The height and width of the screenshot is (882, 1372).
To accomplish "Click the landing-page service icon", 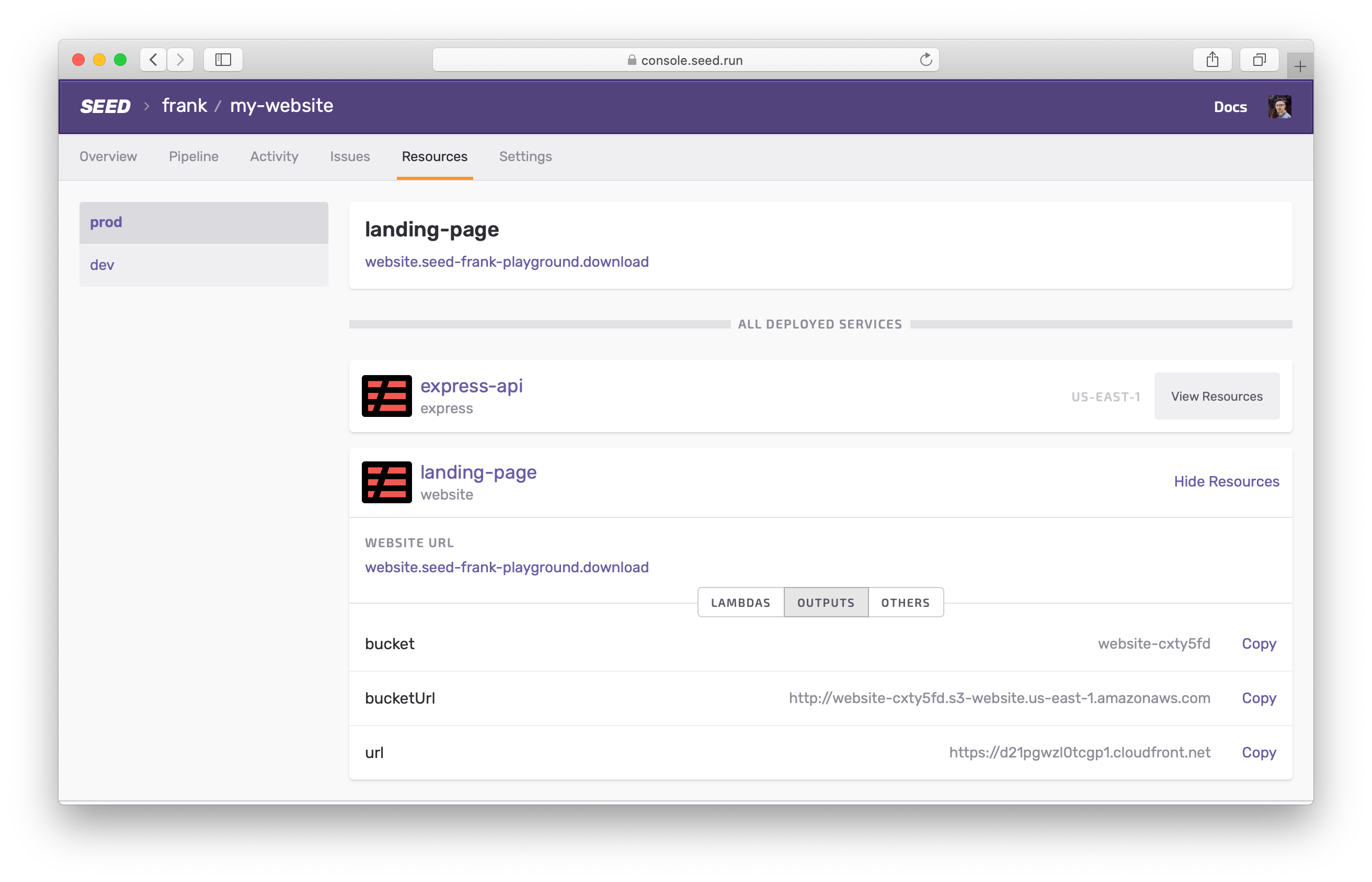I will tap(386, 482).
